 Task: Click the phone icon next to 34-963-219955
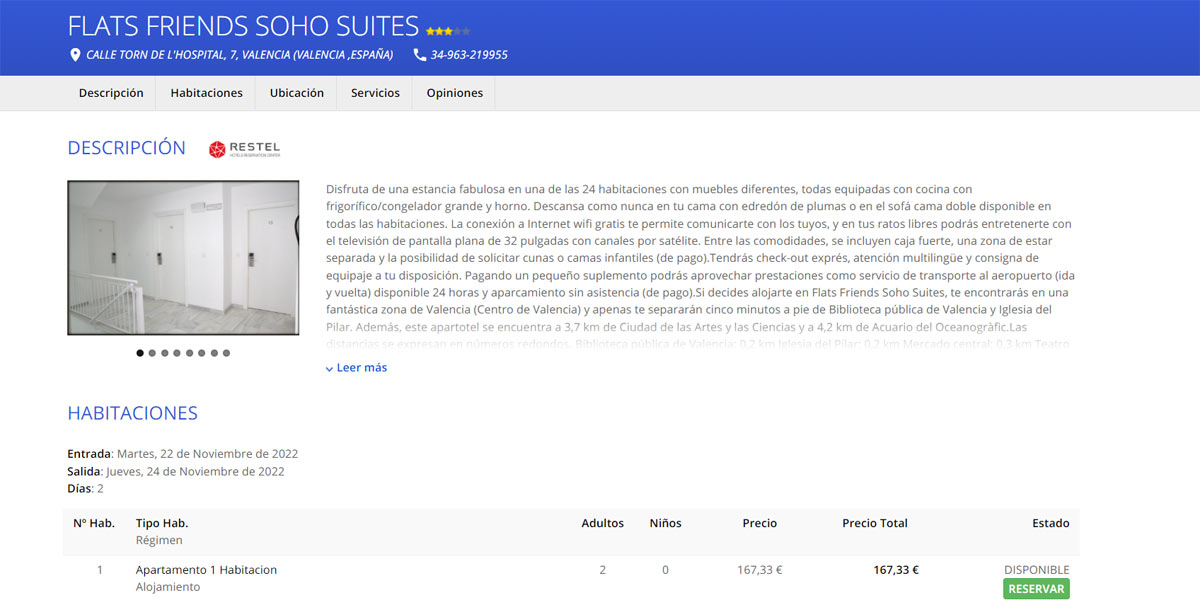point(419,55)
